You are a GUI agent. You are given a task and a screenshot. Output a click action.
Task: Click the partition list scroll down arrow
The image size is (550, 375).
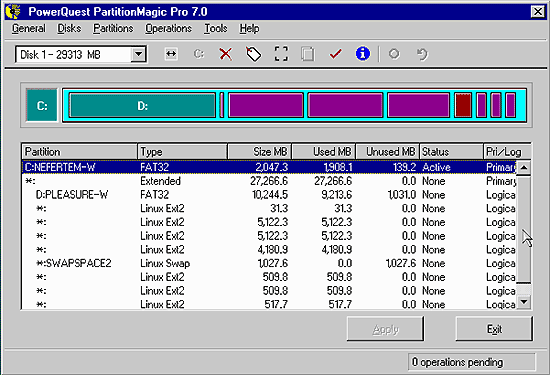[x=524, y=302]
